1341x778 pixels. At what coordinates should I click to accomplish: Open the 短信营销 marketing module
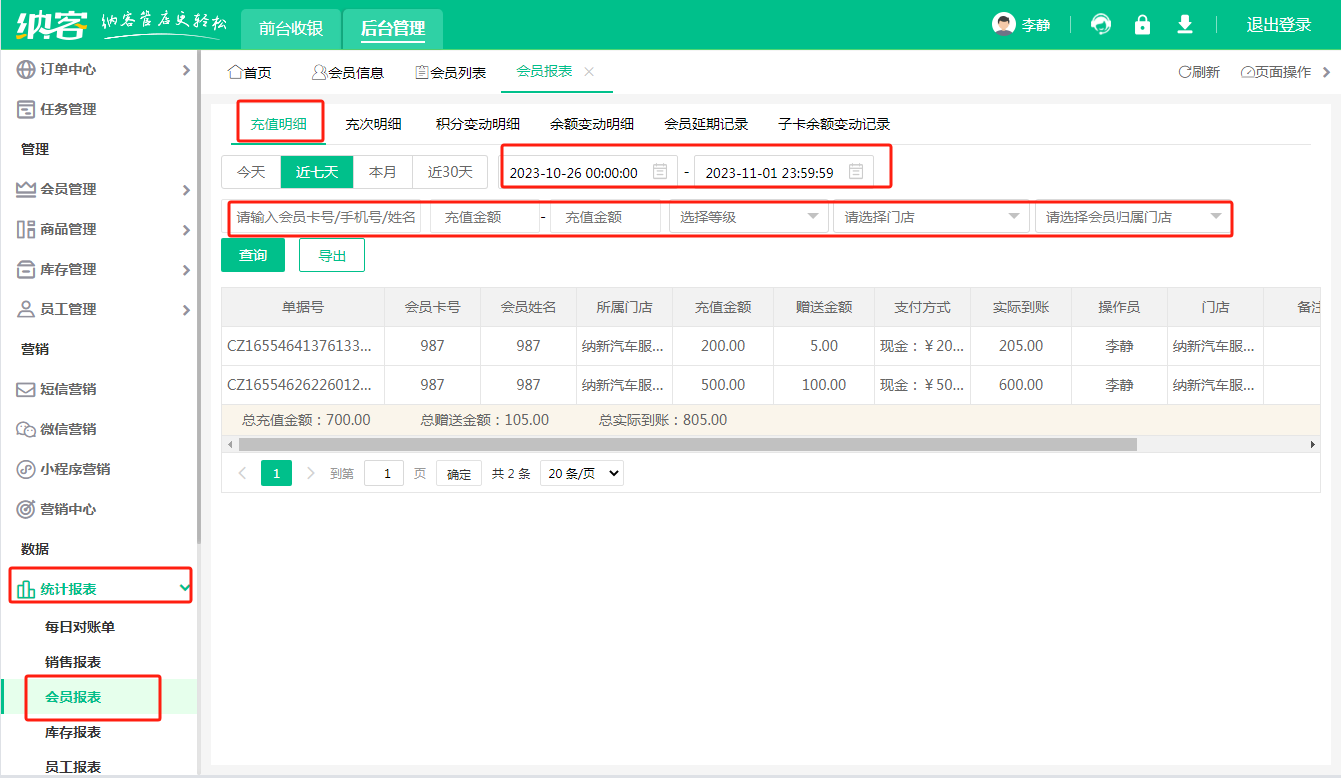60,389
